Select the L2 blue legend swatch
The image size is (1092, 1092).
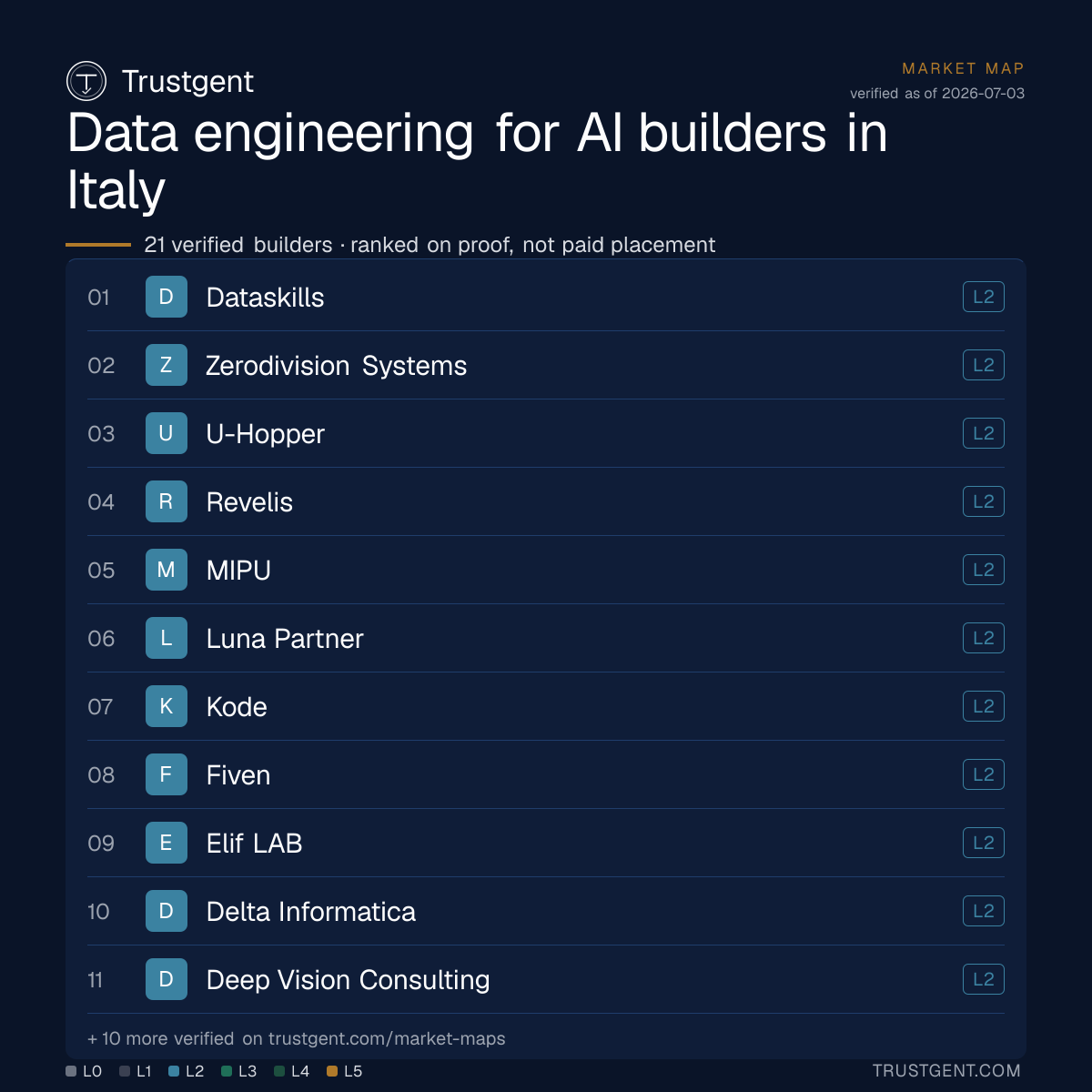(174, 1071)
